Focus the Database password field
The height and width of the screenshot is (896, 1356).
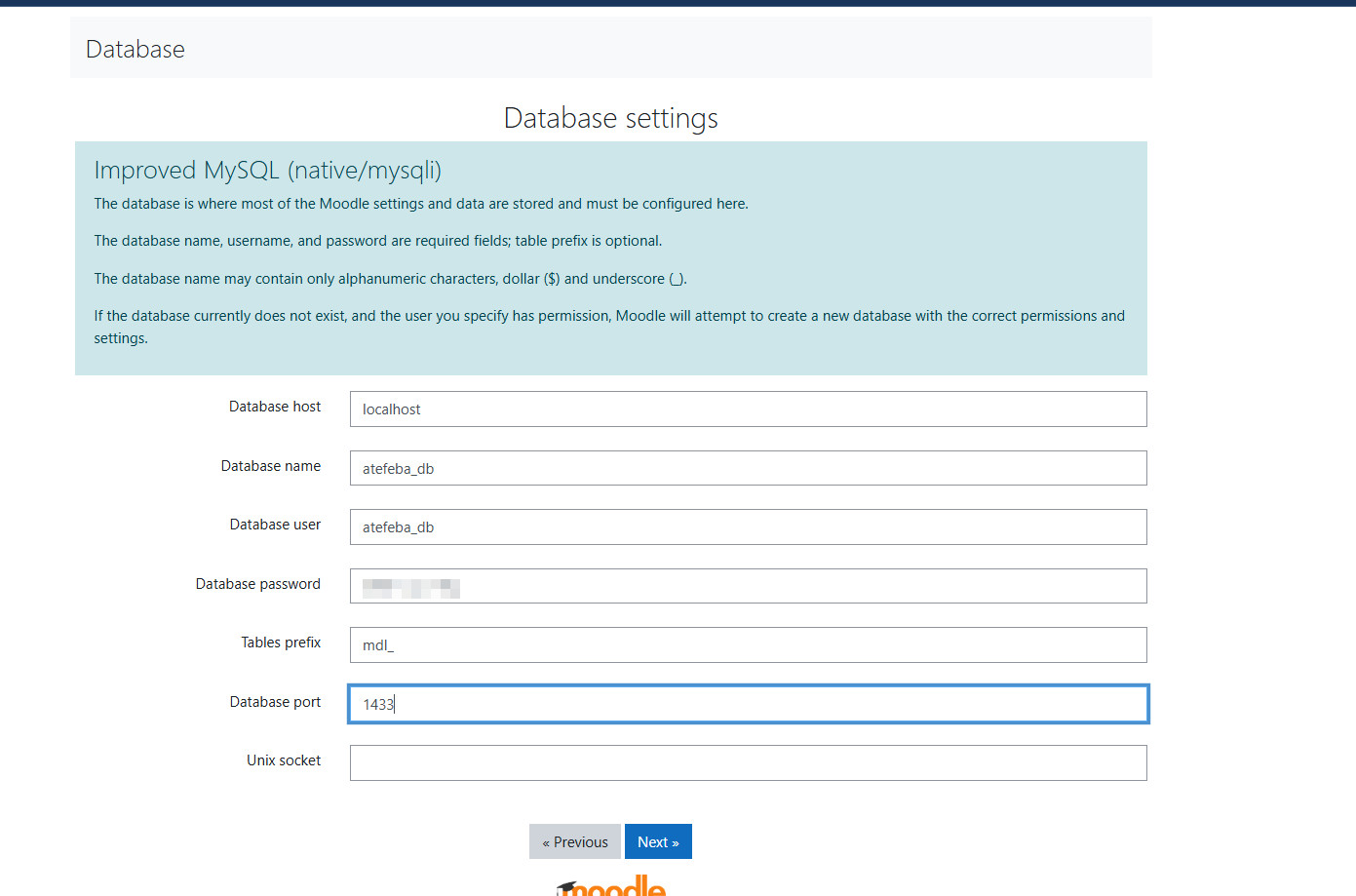coord(748,586)
